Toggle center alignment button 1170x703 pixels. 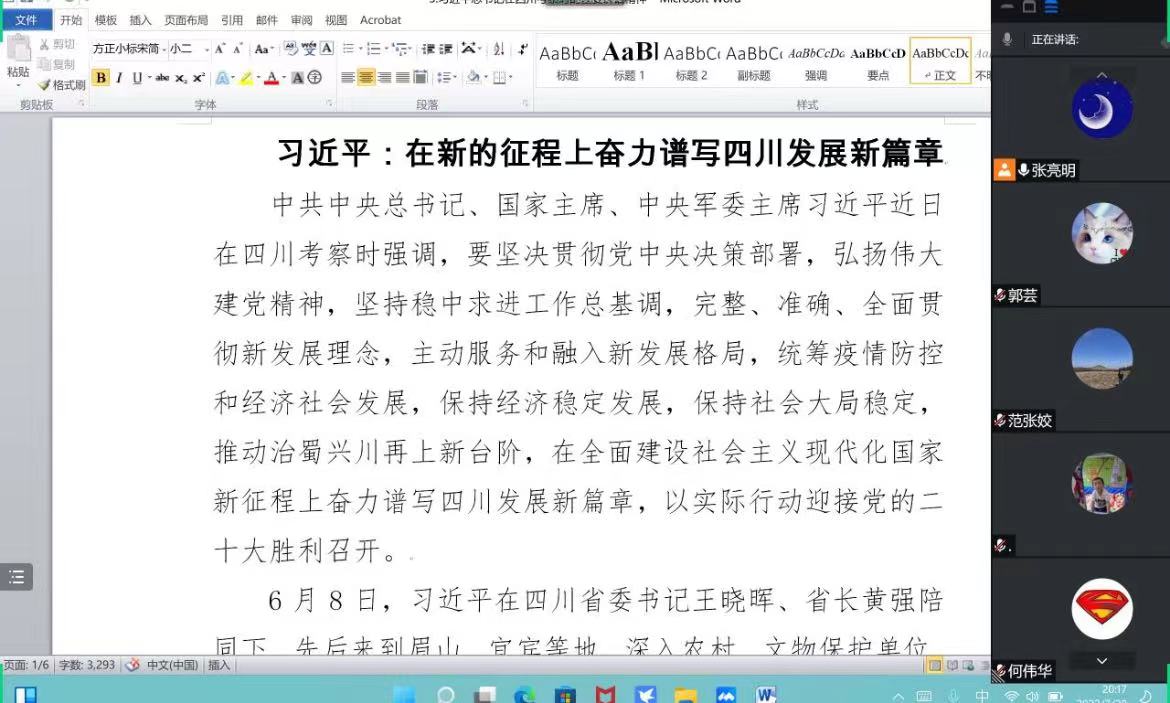pyautogui.click(x=366, y=77)
